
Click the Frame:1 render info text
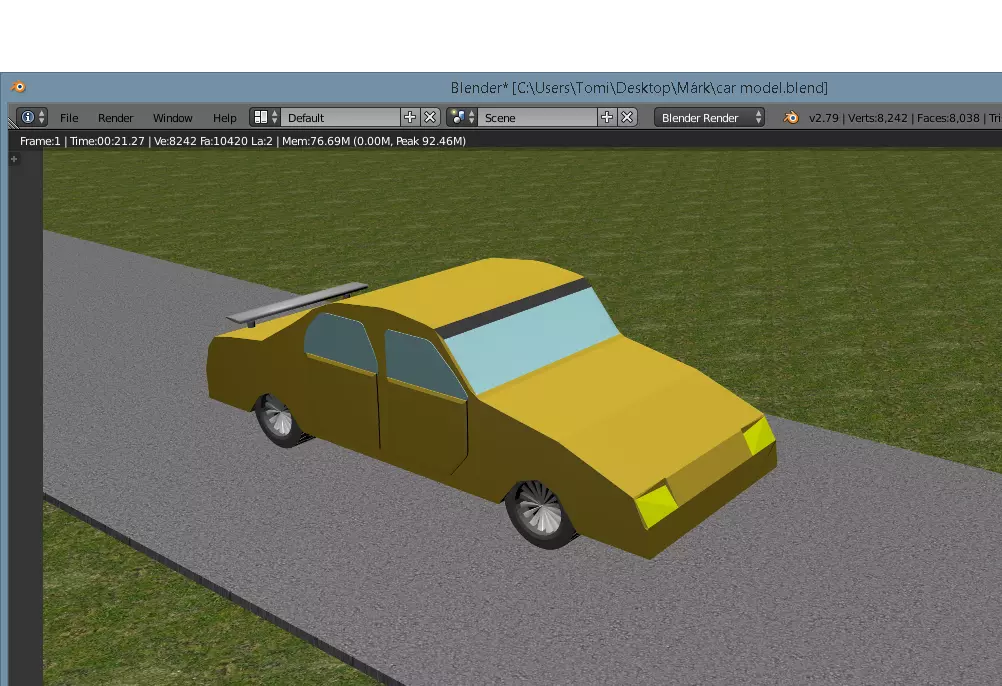point(40,141)
